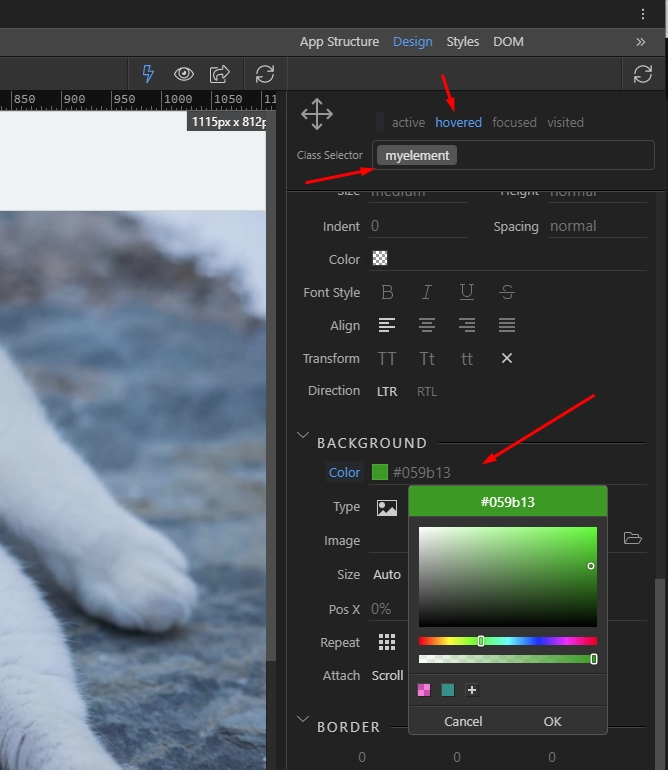
Task: Toggle Strikethrough font style
Action: coord(507,292)
